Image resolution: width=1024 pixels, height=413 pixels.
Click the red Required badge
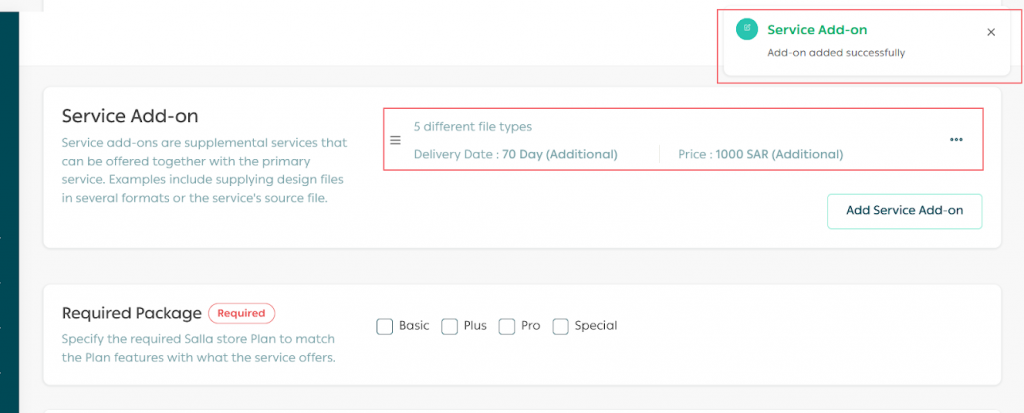point(241,313)
